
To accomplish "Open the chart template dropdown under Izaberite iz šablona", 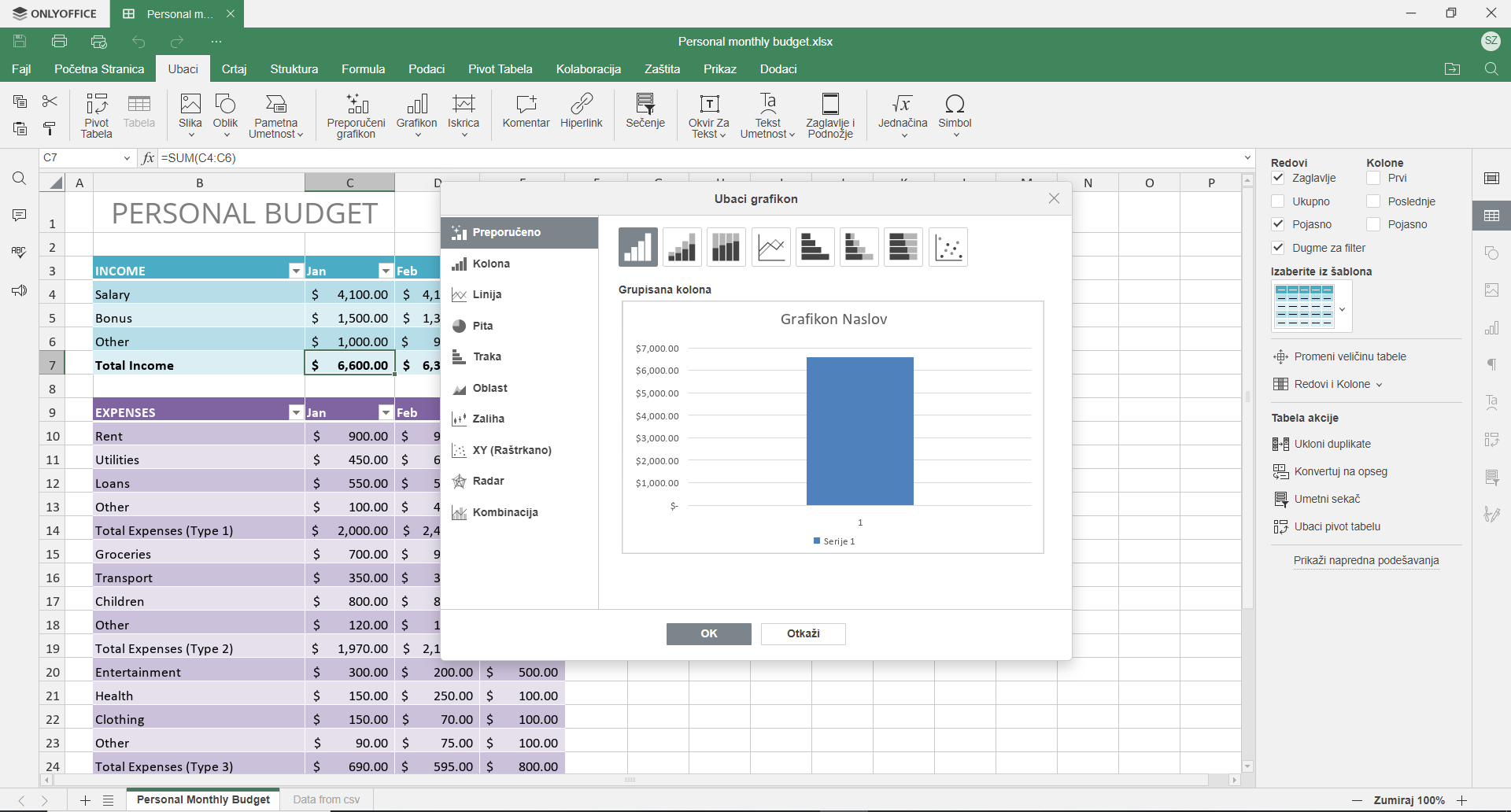I will tap(1343, 310).
